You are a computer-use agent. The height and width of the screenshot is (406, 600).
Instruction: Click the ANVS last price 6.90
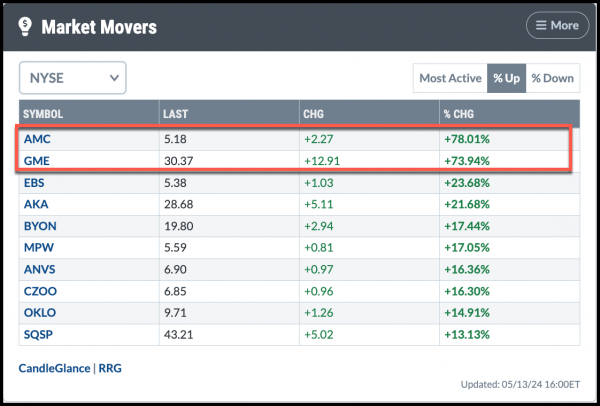pos(175,269)
